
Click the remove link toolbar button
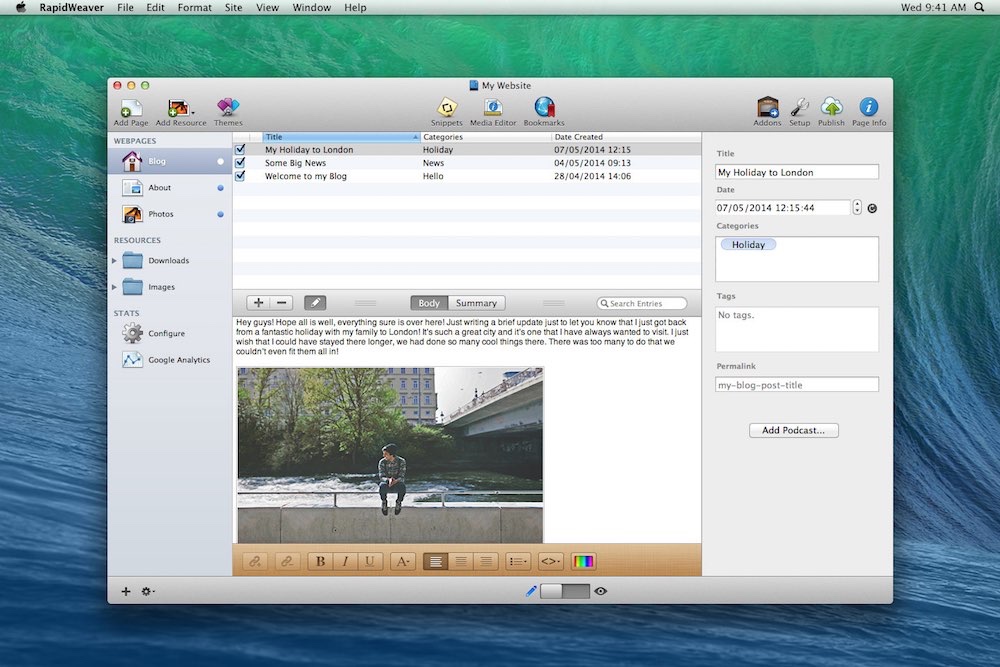click(287, 561)
